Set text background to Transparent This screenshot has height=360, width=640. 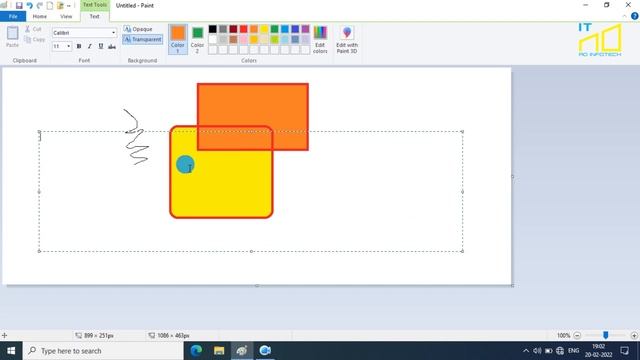point(142,39)
